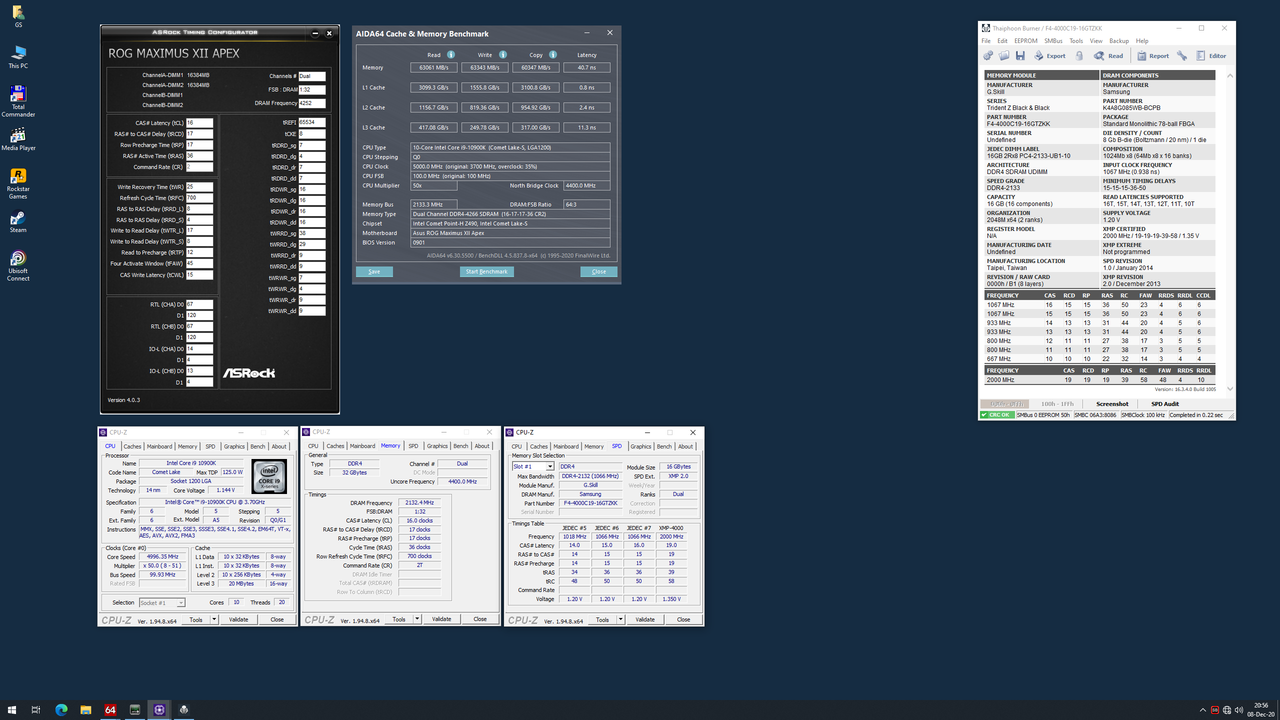1280x720 pixels.
Task: Open the Graphics tab in the CPU-Z SPD window
Action: coord(641,446)
